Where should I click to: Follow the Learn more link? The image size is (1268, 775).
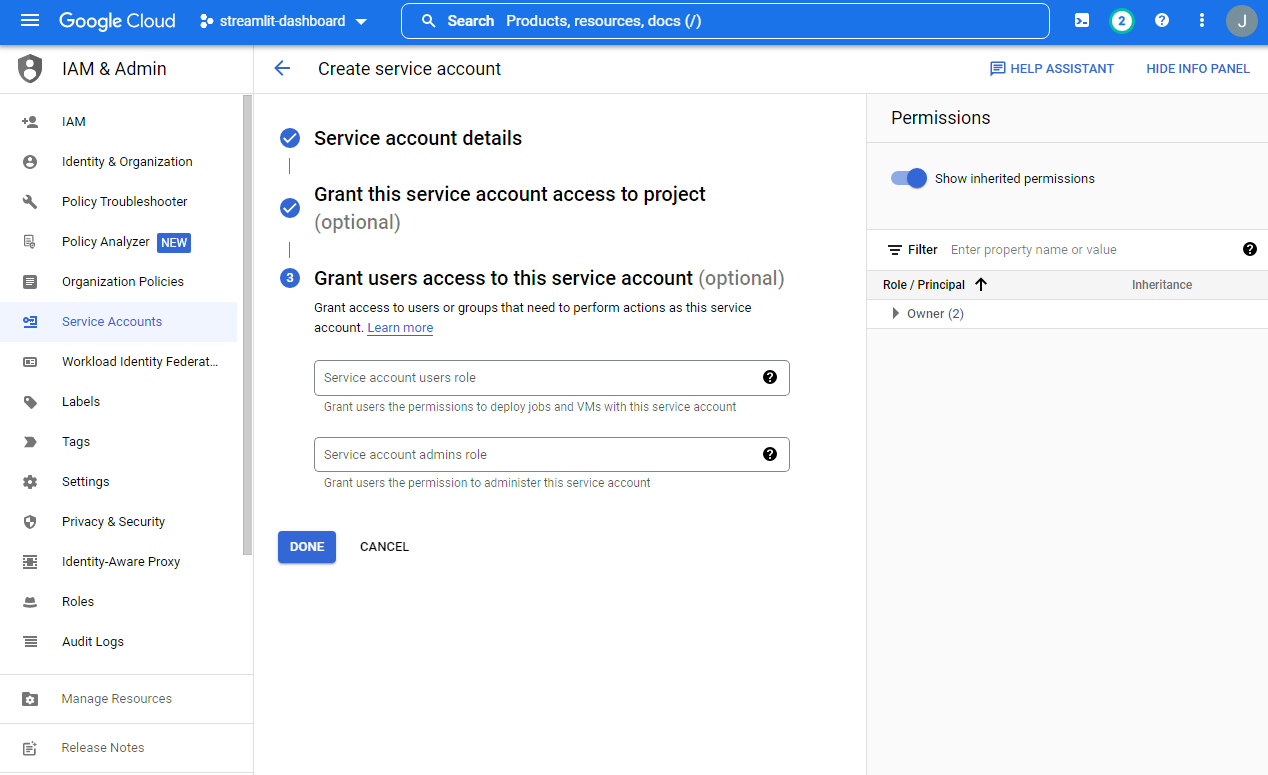point(400,328)
